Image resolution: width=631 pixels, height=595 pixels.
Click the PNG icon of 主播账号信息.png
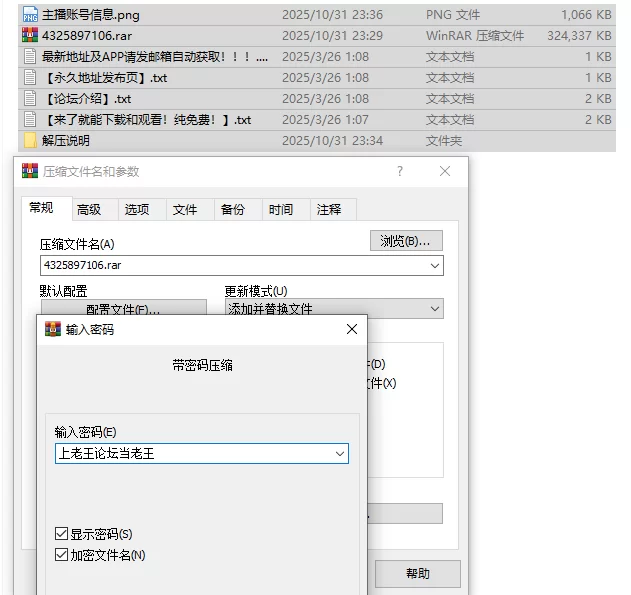pyautogui.click(x=30, y=14)
